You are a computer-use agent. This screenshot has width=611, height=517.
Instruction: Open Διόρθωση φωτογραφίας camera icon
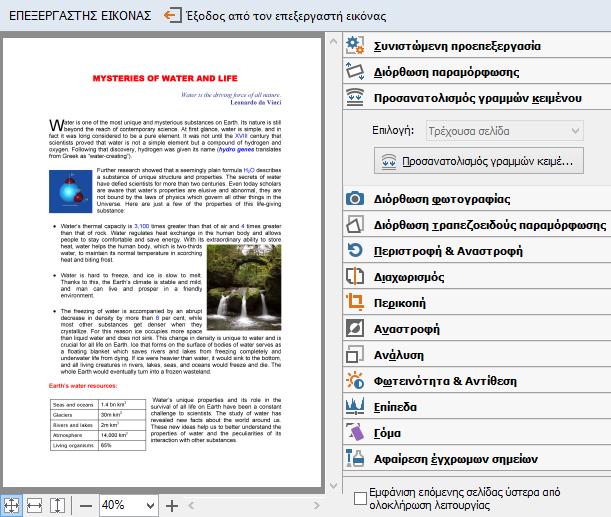pos(355,199)
